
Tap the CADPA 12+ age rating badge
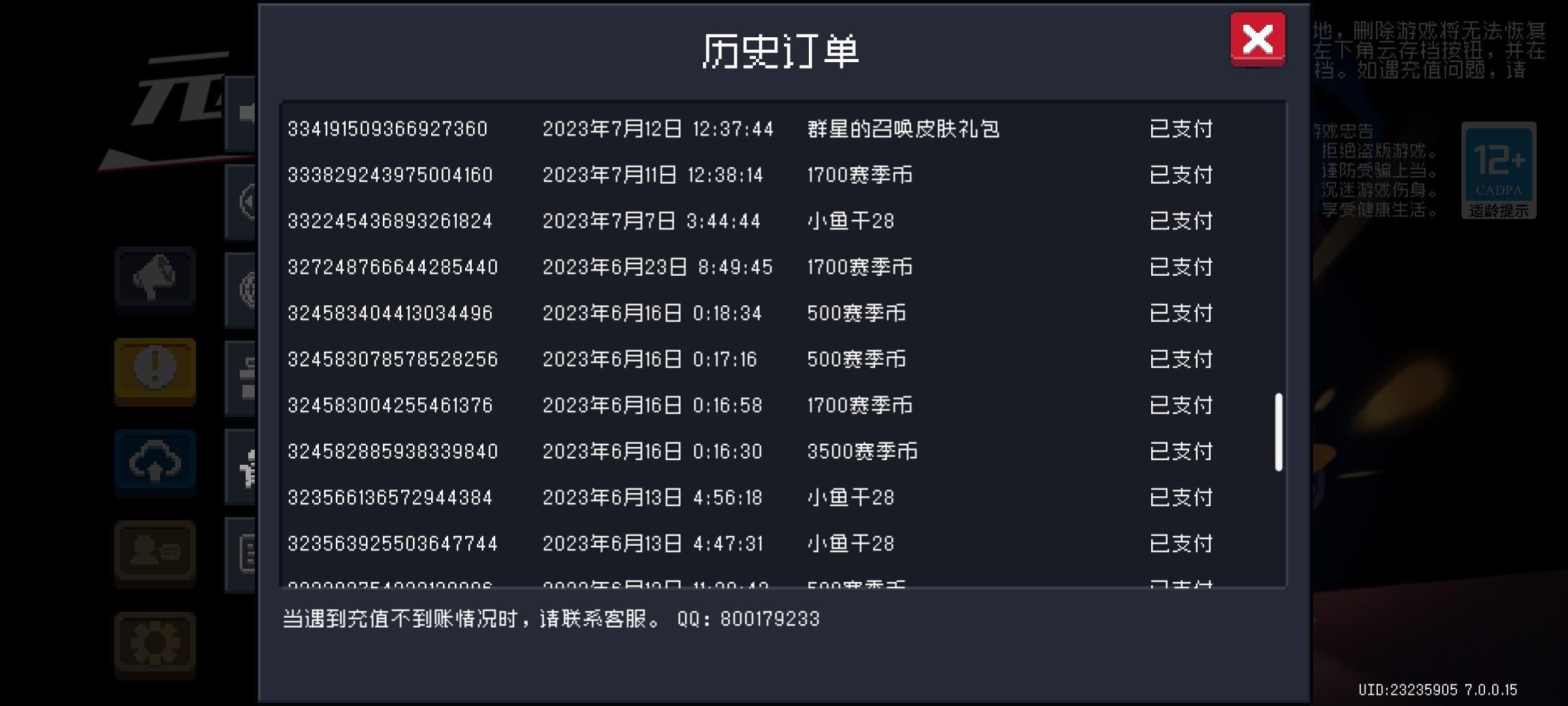1499,171
